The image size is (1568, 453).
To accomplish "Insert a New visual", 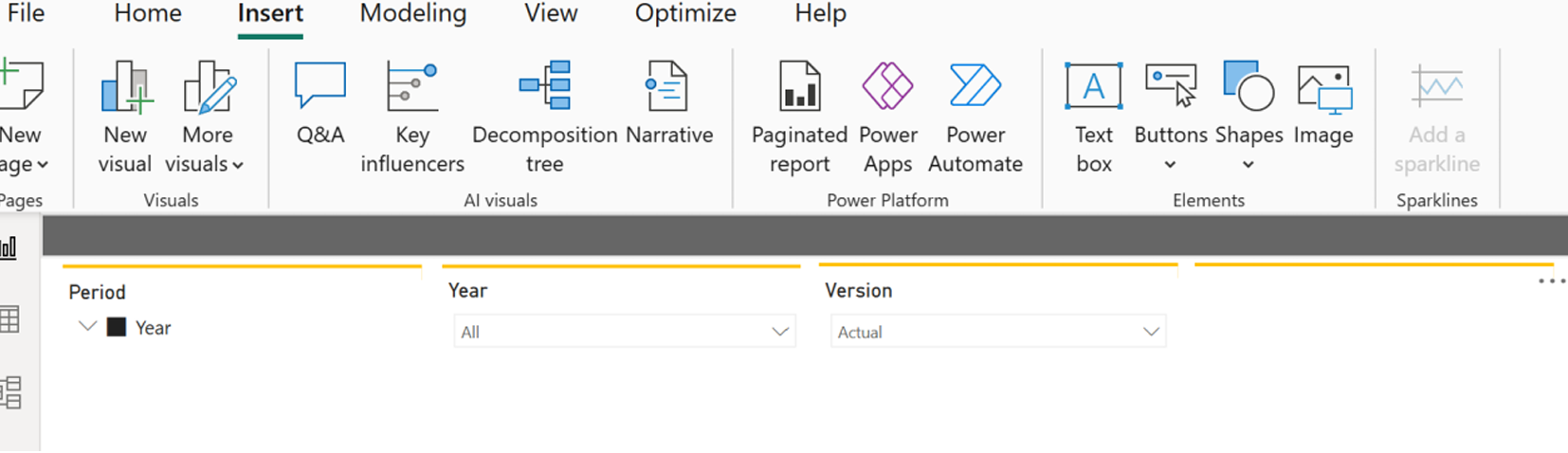I will click(125, 118).
